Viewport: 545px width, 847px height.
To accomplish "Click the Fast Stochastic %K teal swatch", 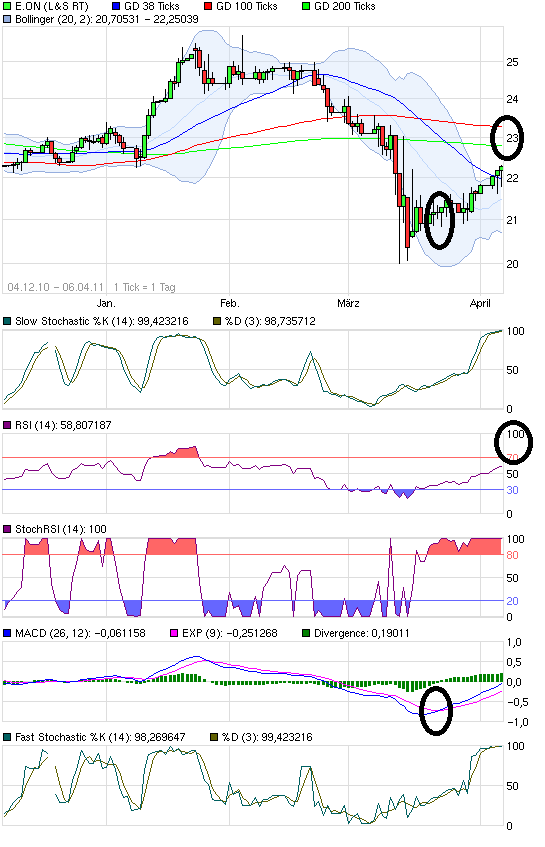I will pos(6,737).
